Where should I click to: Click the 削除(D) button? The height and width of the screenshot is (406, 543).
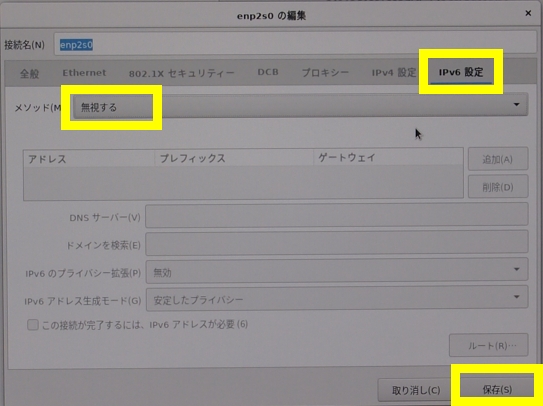pyautogui.click(x=498, y=187)
